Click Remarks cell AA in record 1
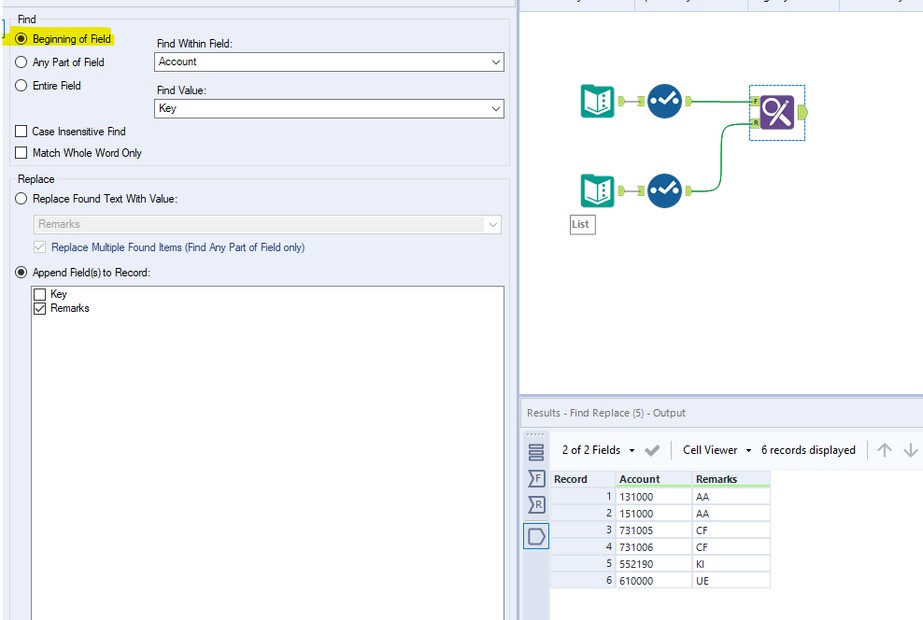 click(731, 497)
